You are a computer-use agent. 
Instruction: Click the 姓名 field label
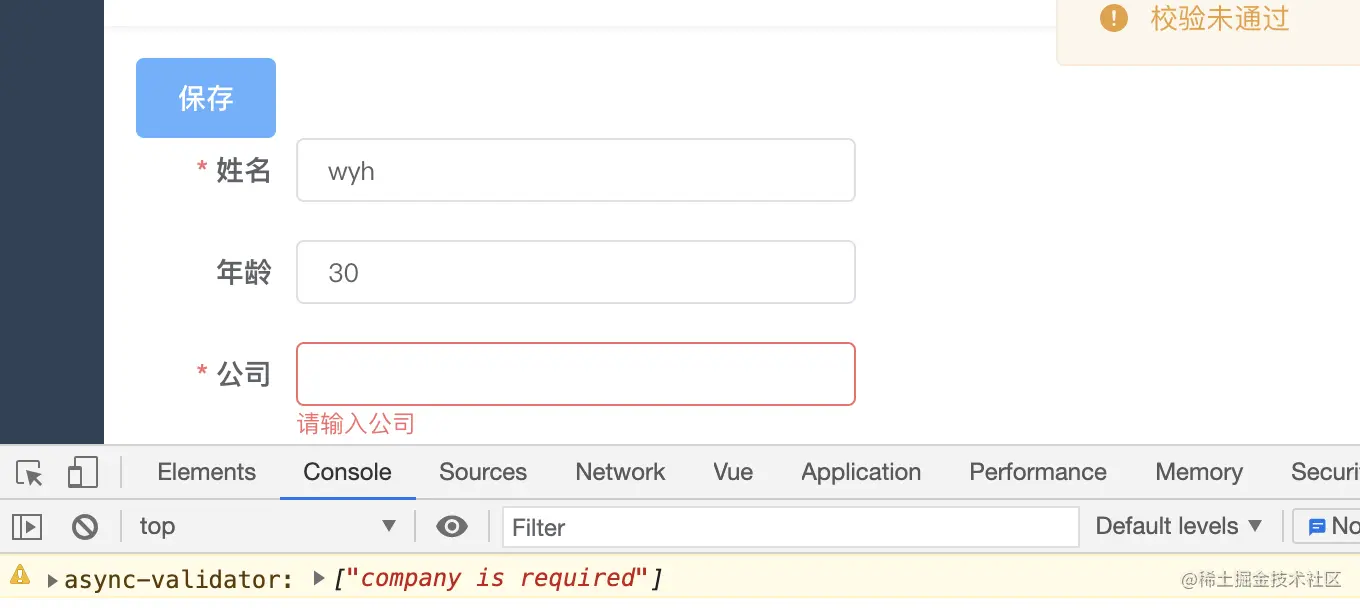pos(244,170)
